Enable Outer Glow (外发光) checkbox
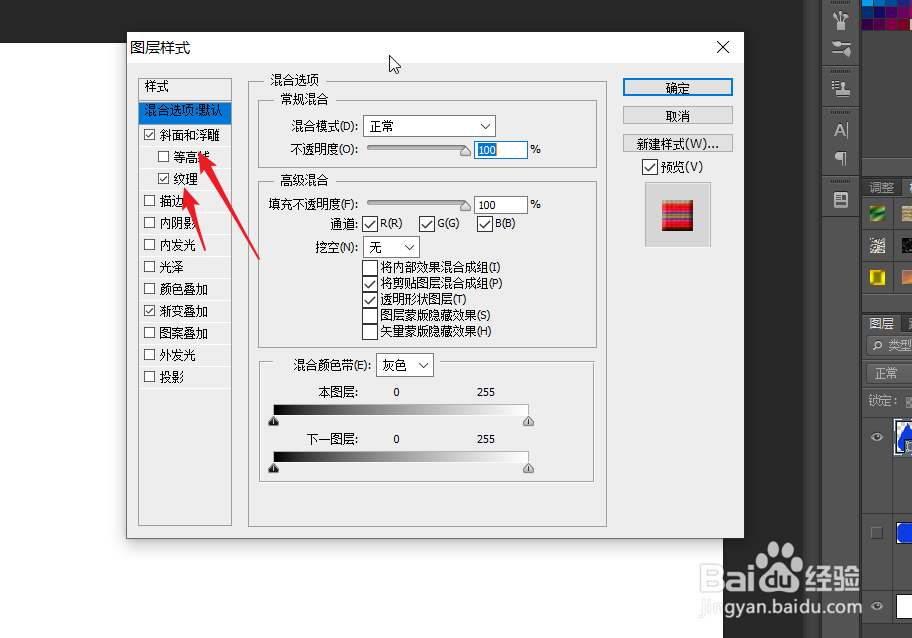 (x=149, y=355)
